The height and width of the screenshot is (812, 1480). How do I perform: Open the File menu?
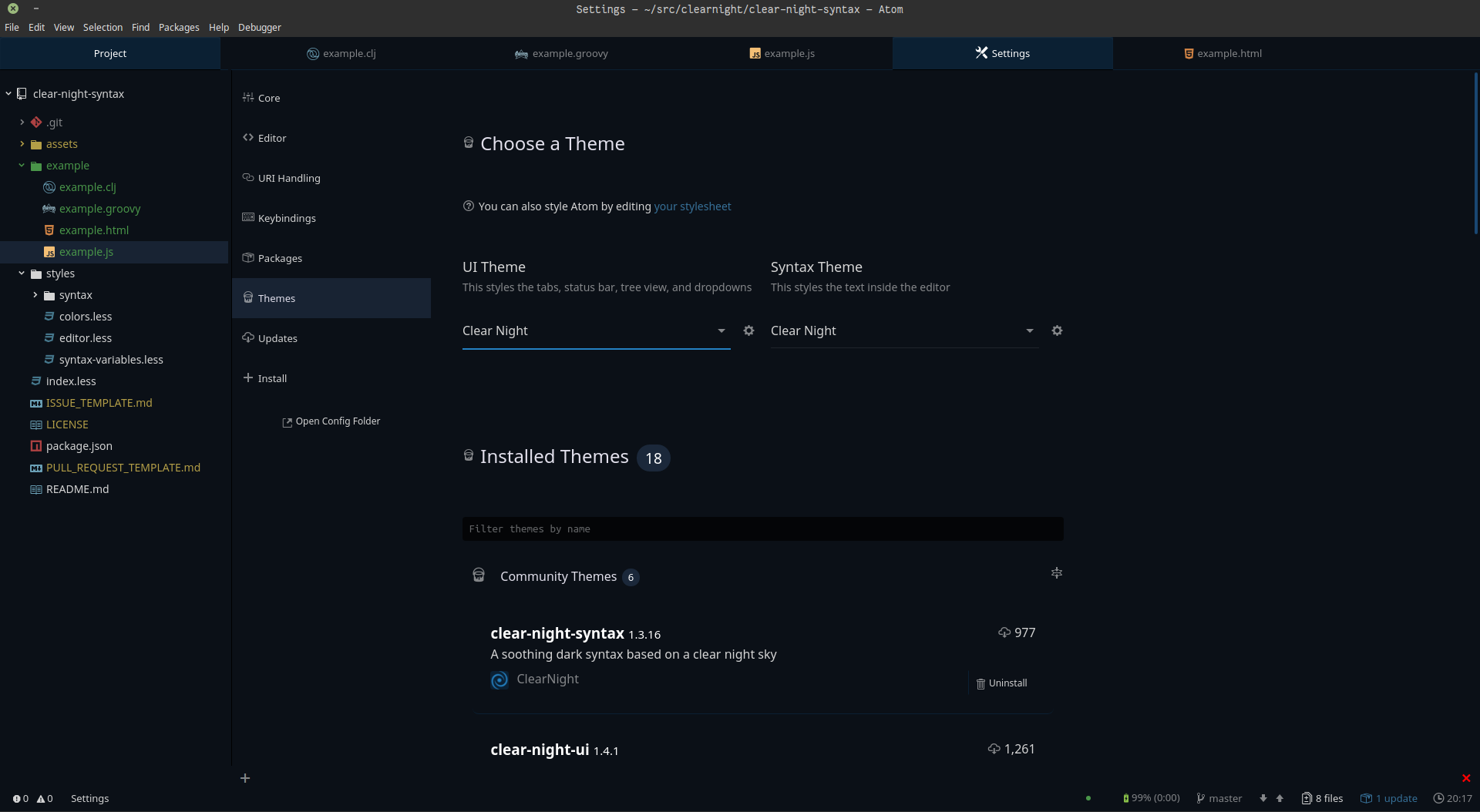point(12,27)
